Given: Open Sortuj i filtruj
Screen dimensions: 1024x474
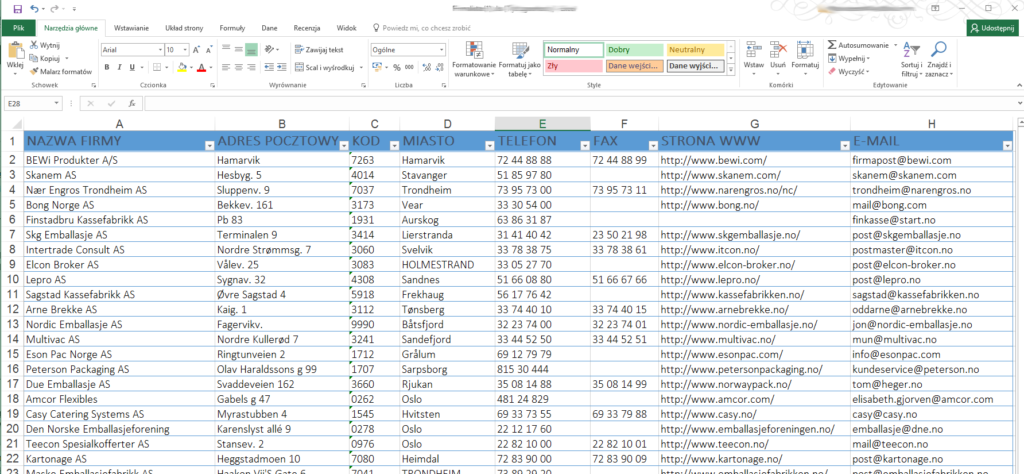Looking at the screenshot, I should 911,60.
